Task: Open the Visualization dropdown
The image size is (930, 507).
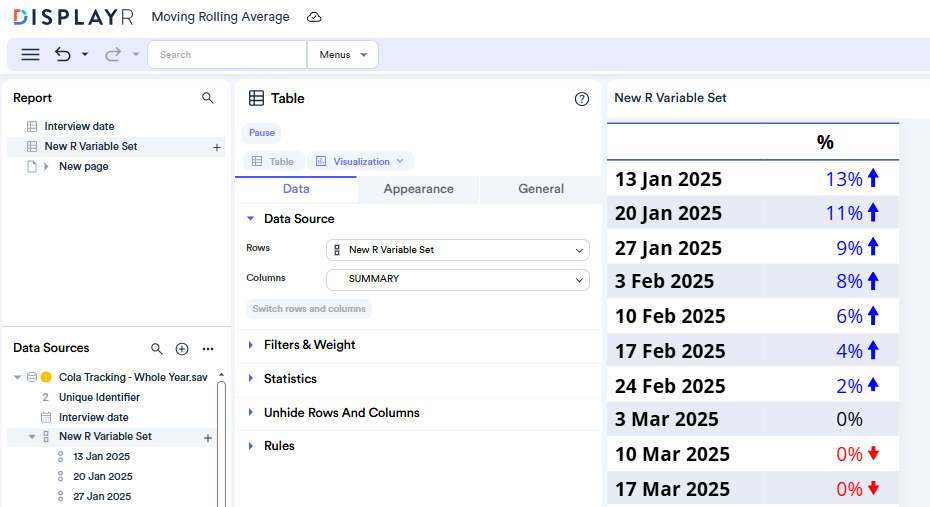Action: click(360, 161)
